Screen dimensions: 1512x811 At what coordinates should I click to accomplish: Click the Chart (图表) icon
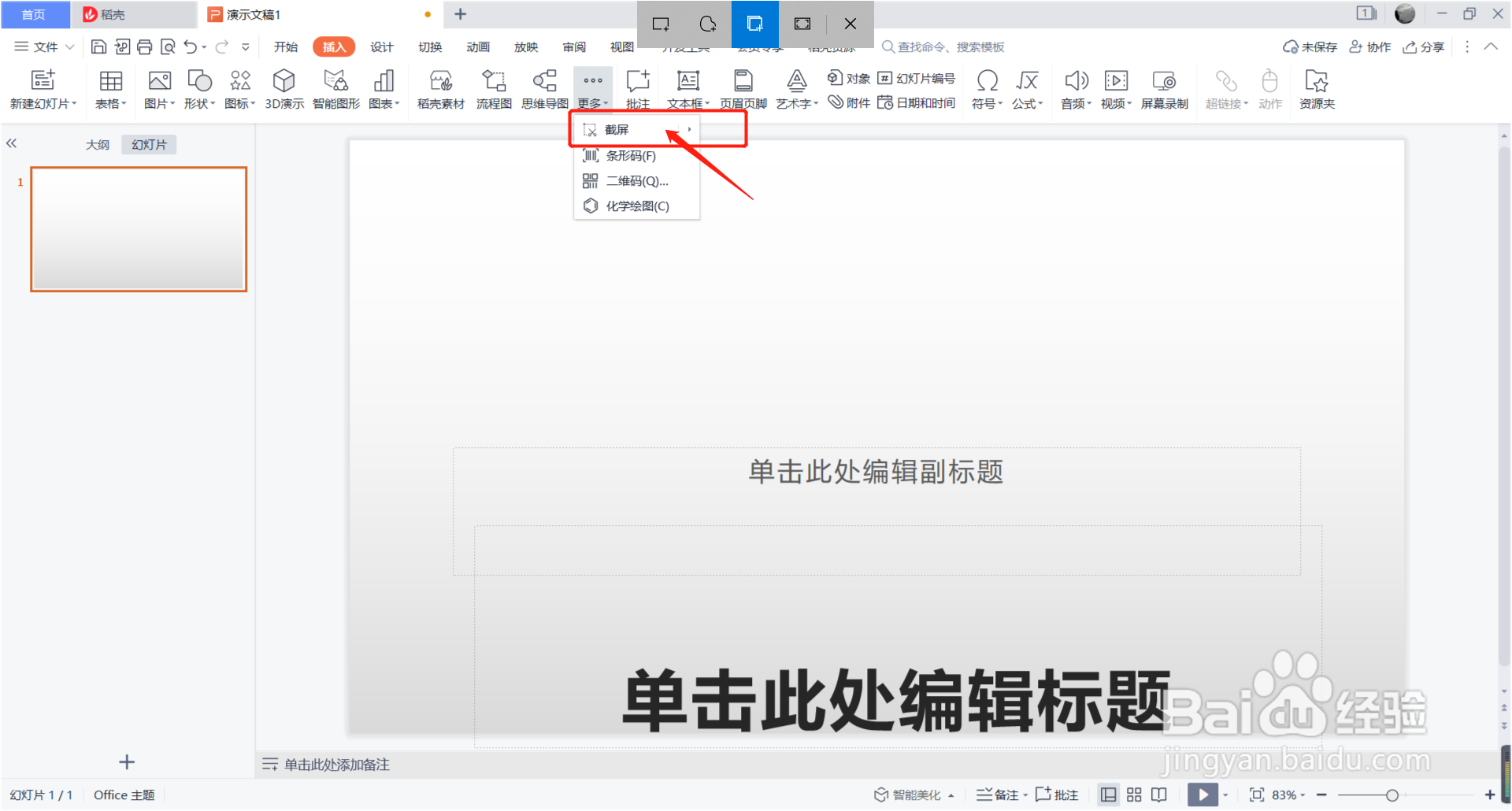(x=384, y=80)
